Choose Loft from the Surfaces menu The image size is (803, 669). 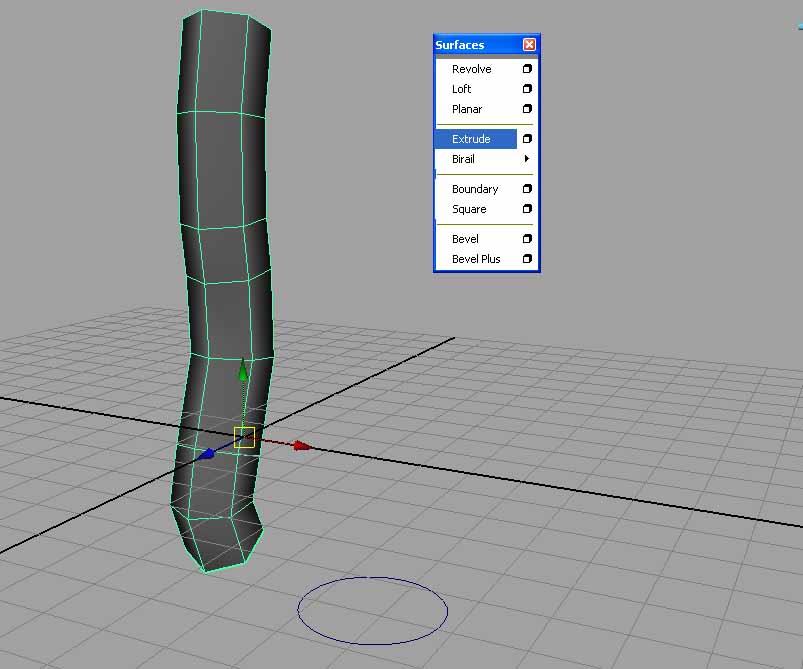coord(461,89)
